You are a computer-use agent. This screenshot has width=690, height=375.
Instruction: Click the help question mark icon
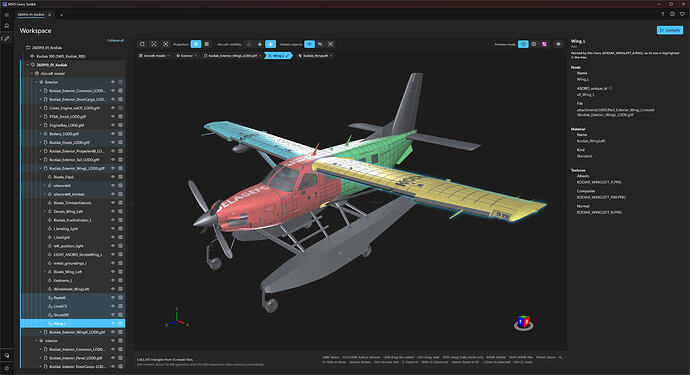(662, 14)
